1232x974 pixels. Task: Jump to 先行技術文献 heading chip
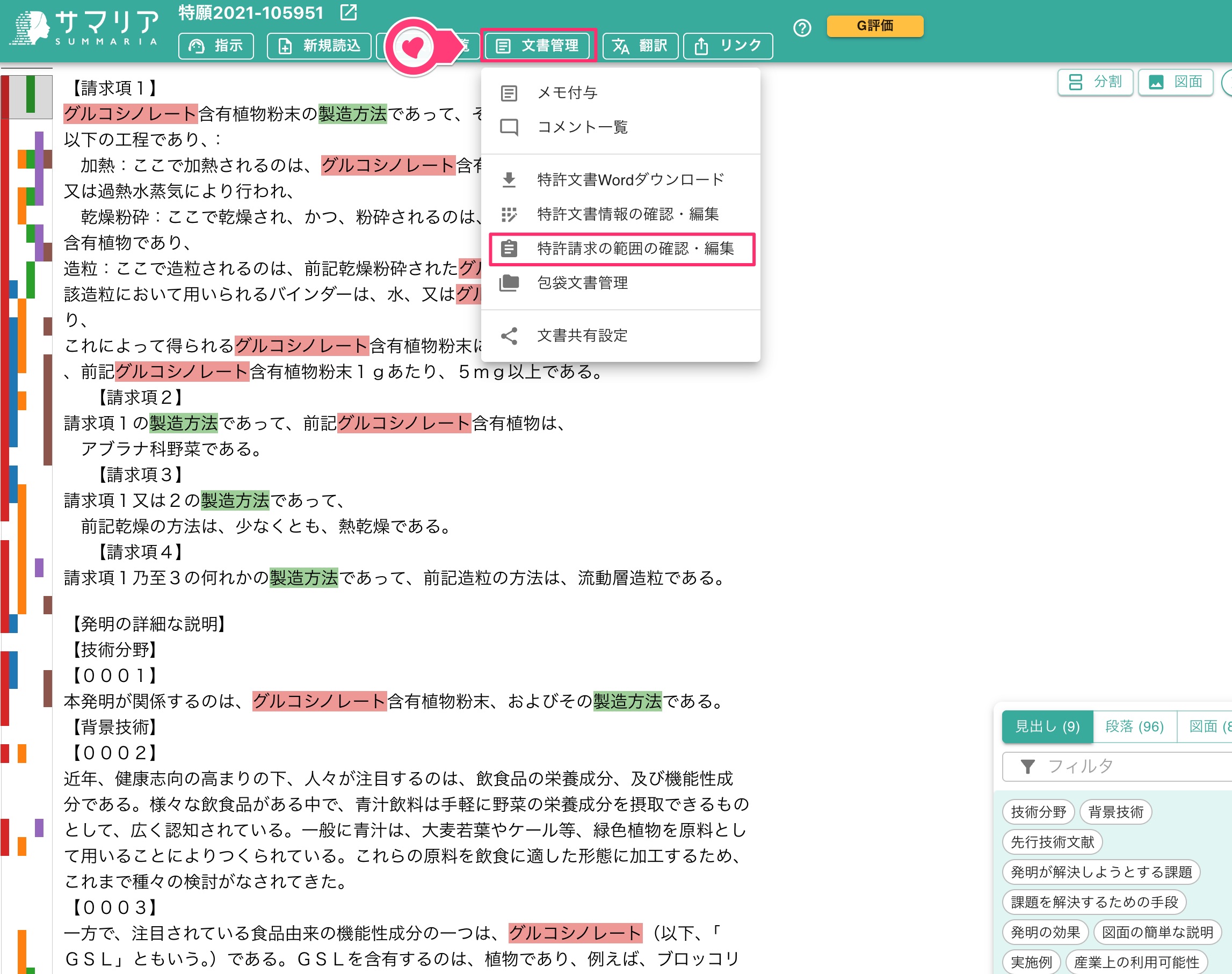[x=1052, y=842]
